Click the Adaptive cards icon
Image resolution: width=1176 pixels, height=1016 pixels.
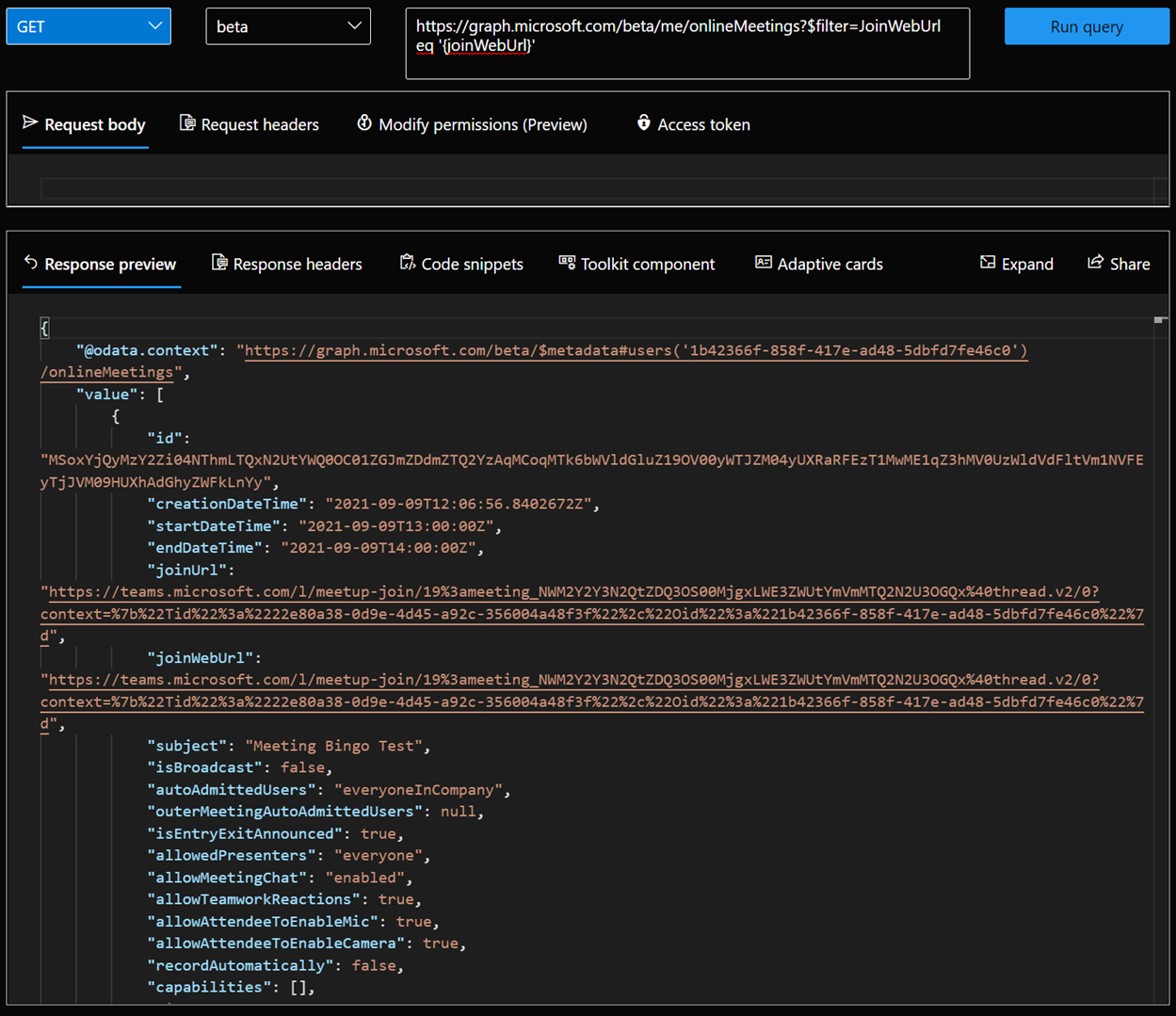pos(764,262)
